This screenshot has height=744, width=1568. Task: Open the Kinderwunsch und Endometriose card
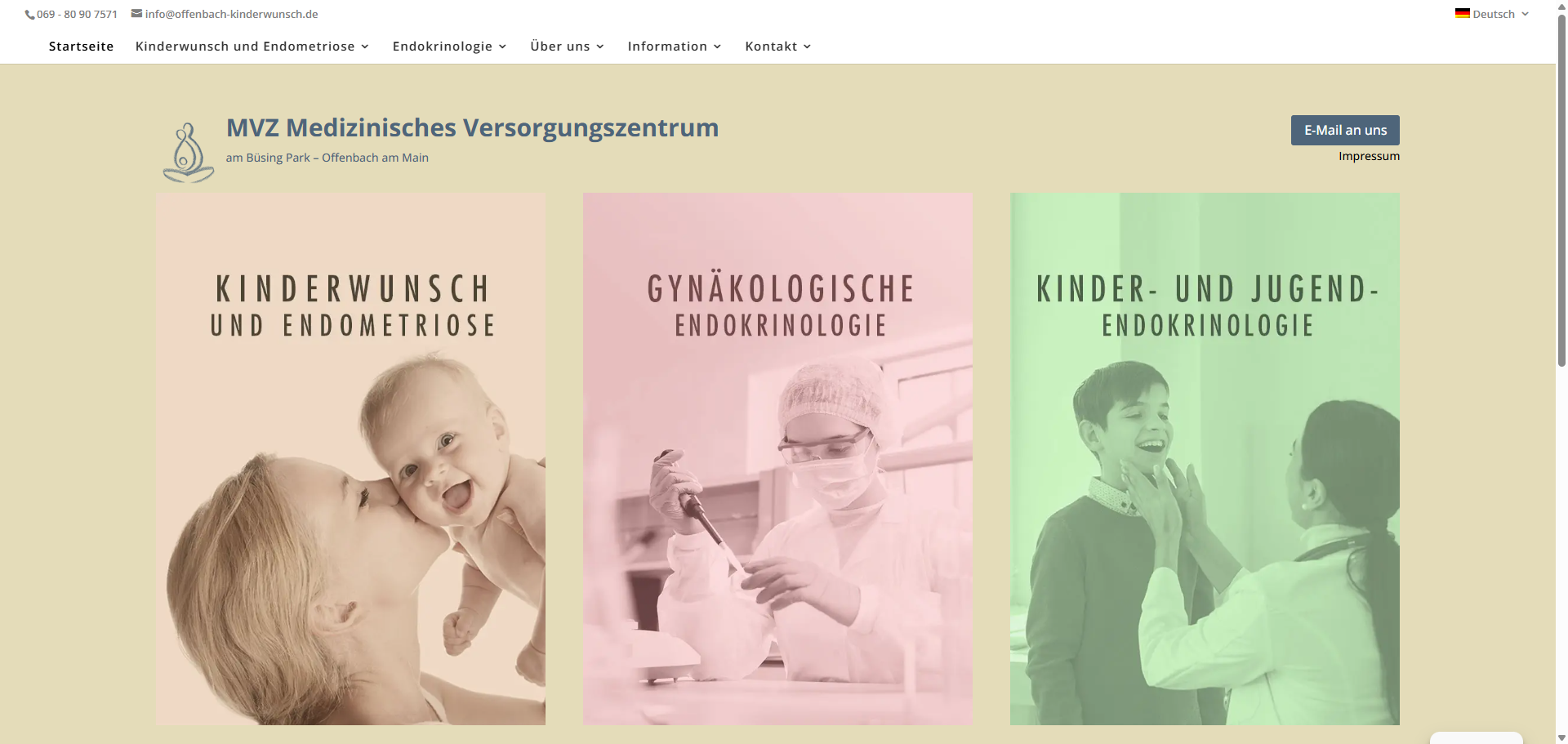(350, 459)
